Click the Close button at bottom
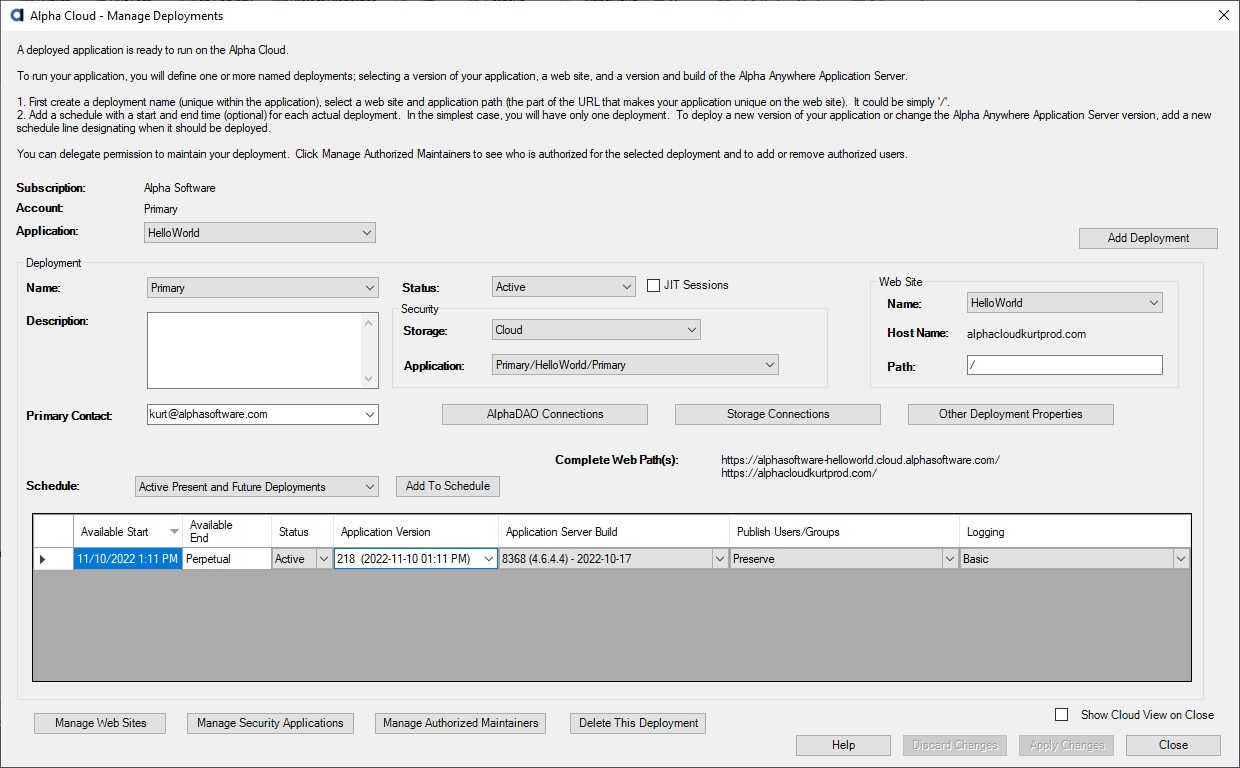Image resolution: width=1240 pixels, height=768 pixels. 1173,745
